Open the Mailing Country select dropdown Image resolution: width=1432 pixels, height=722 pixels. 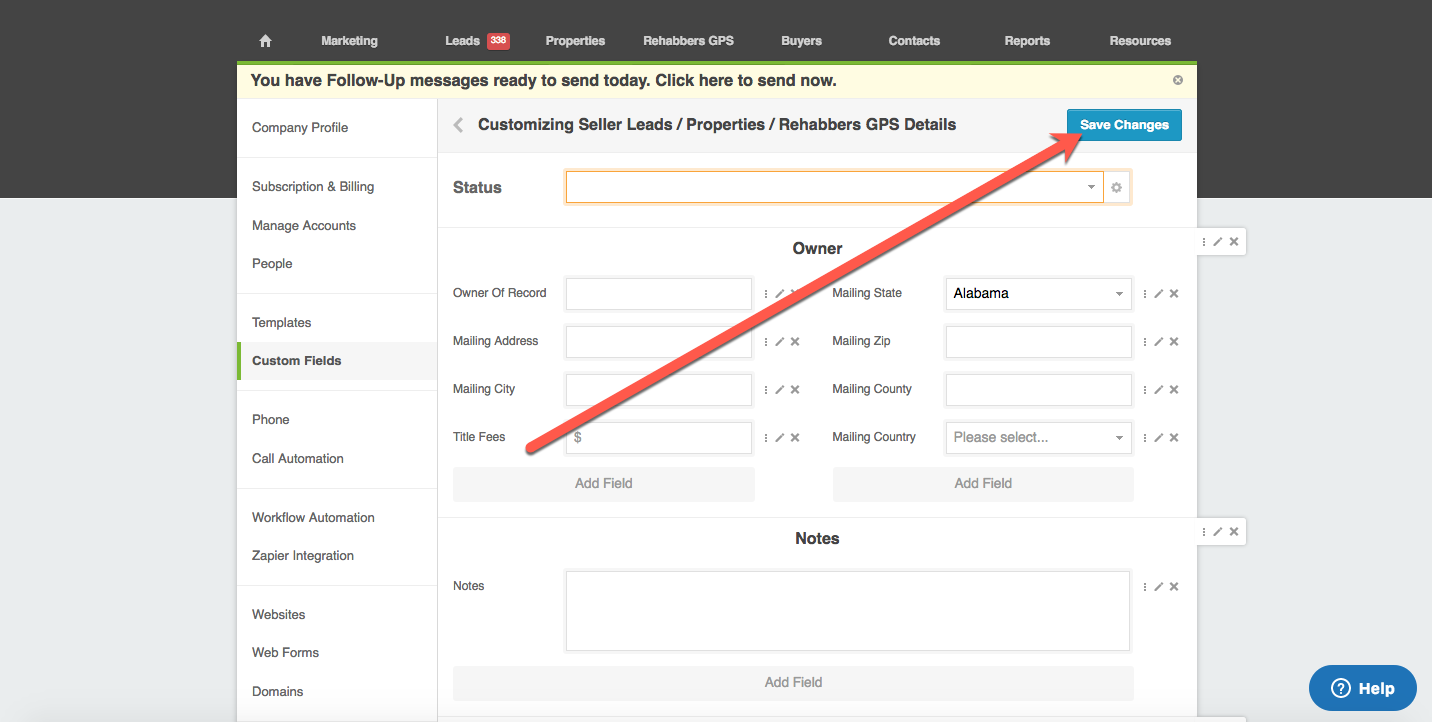1038,438
